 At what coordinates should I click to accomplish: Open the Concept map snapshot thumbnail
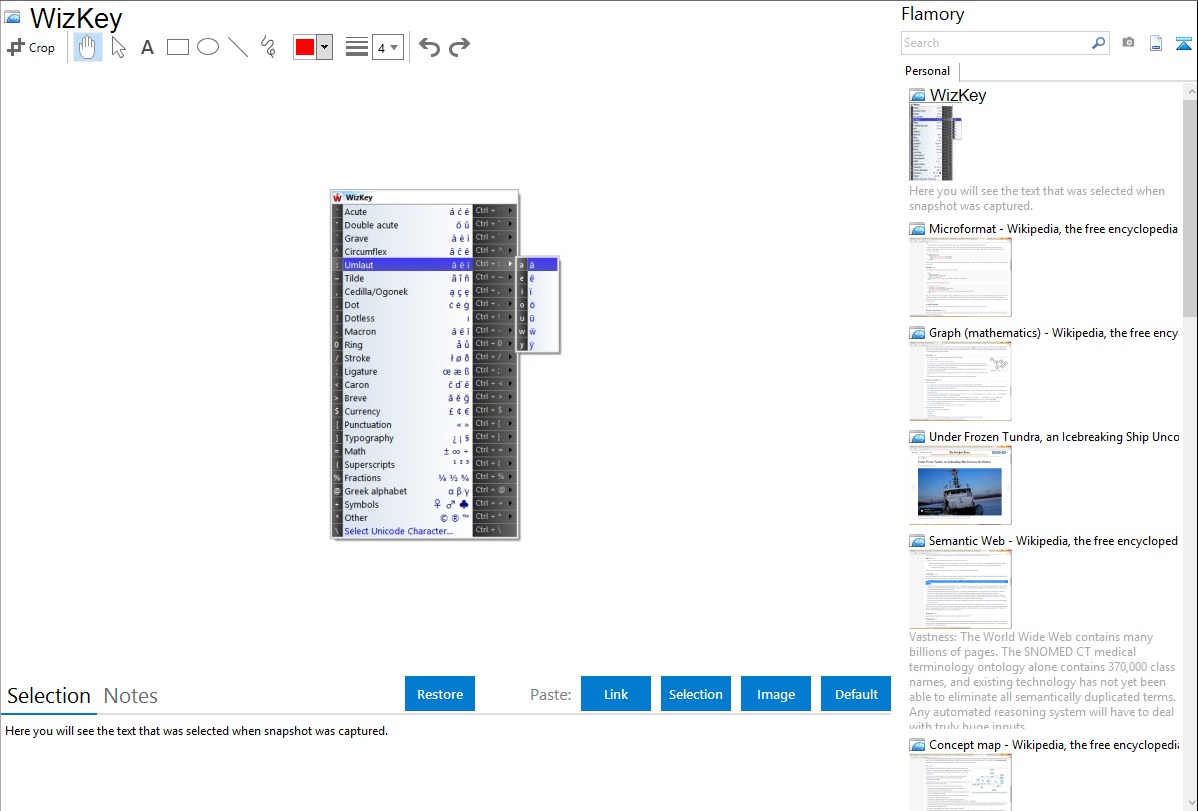click(x=960, y=782)
